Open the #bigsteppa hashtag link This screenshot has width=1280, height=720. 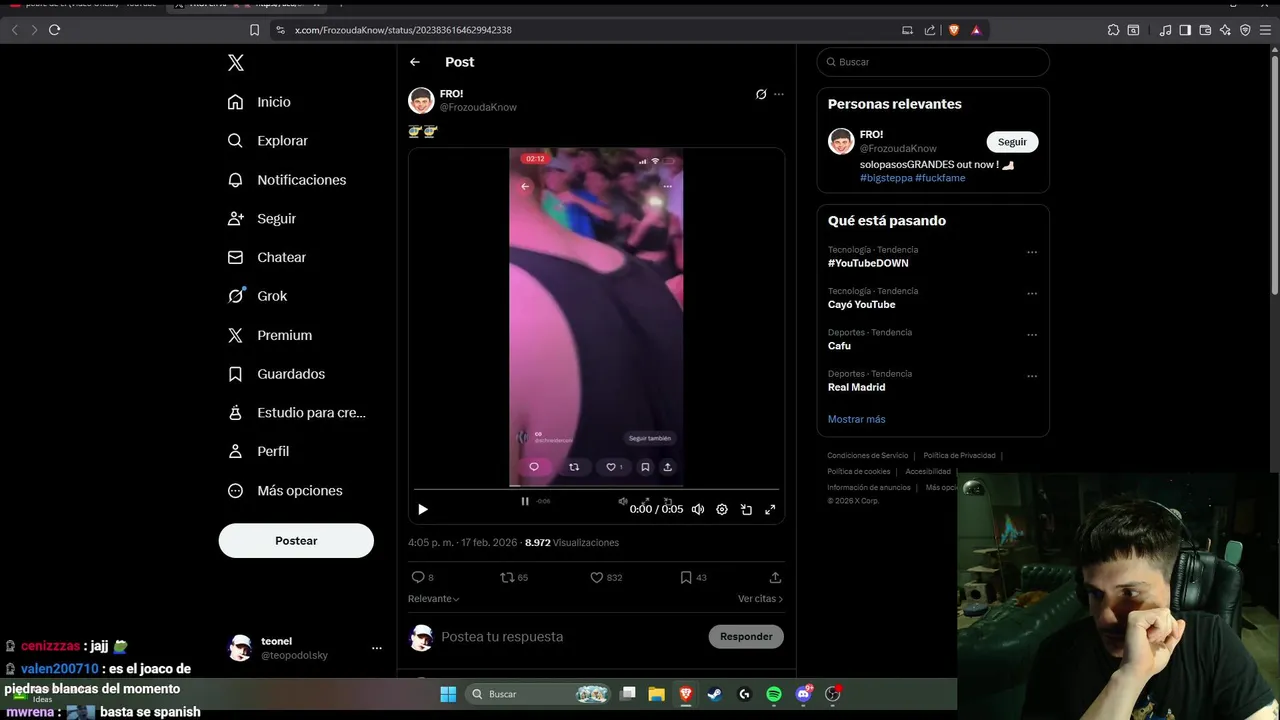point(886,178)
